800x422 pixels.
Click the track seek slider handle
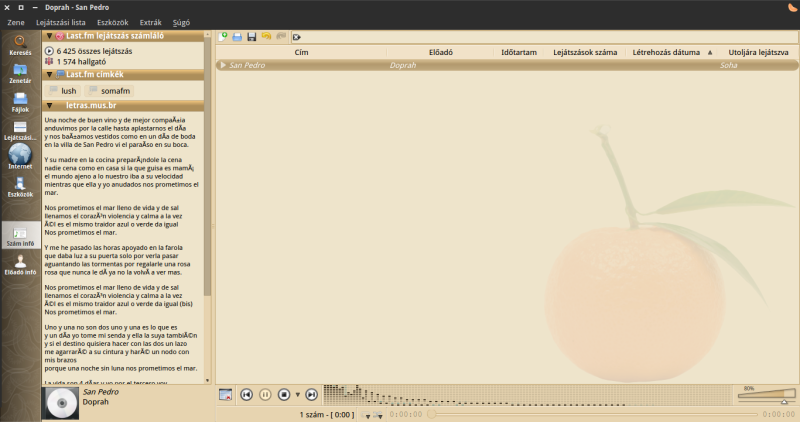click(x=432, y=414)
